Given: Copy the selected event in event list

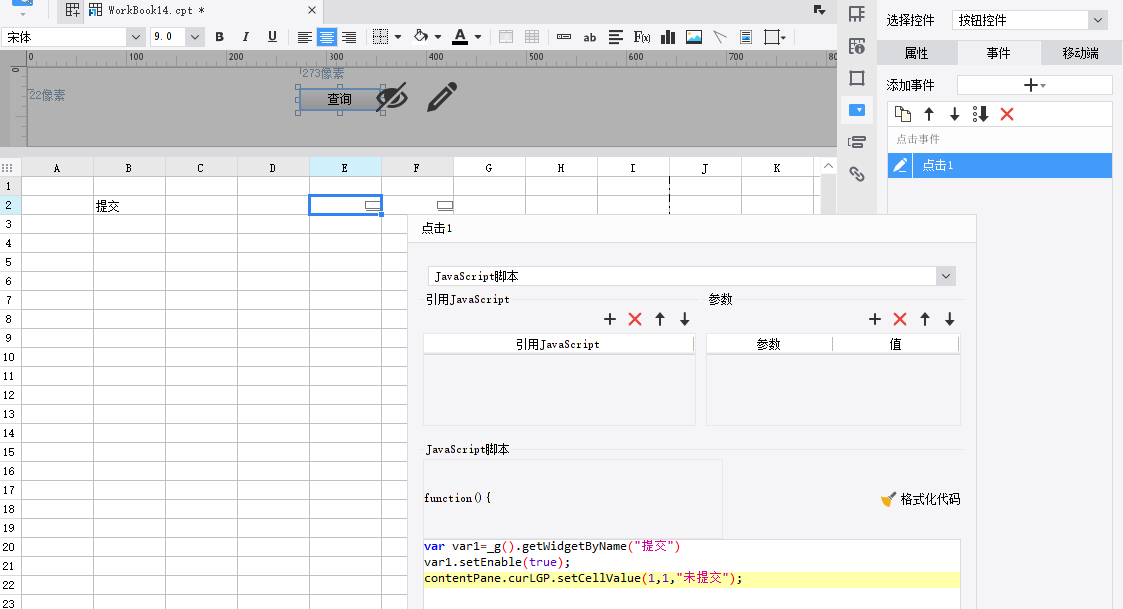Looking at the screenshot, I should [903, 114].
